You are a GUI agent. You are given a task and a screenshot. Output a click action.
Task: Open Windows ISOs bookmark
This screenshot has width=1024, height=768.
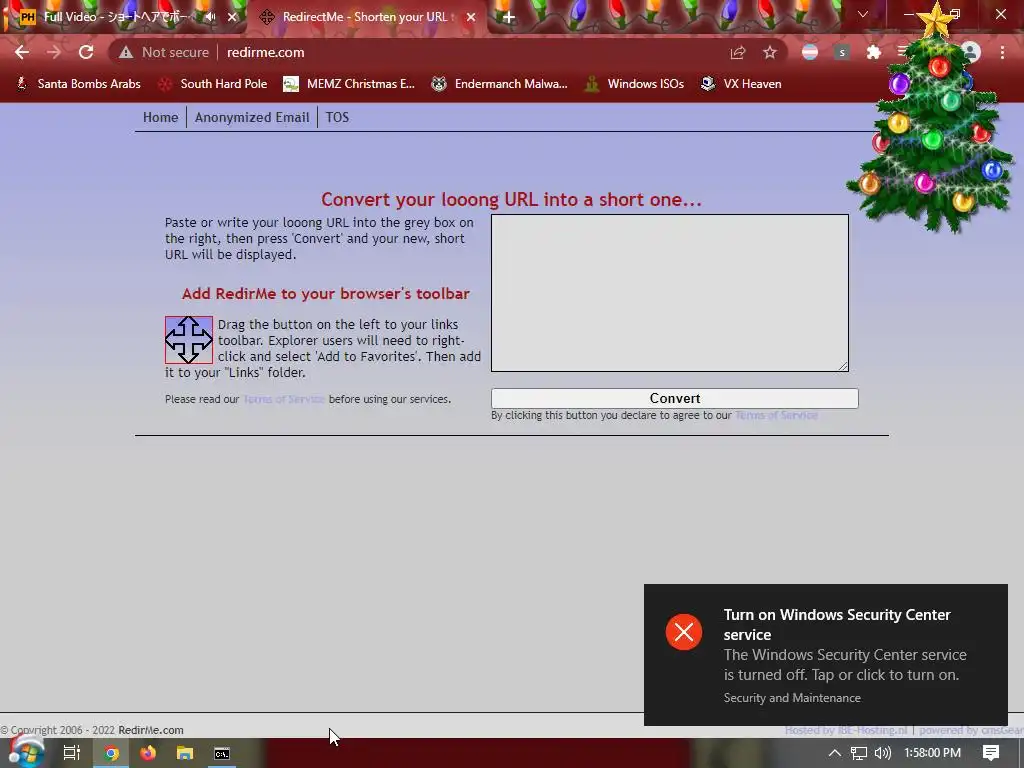[x=635, y=84]
